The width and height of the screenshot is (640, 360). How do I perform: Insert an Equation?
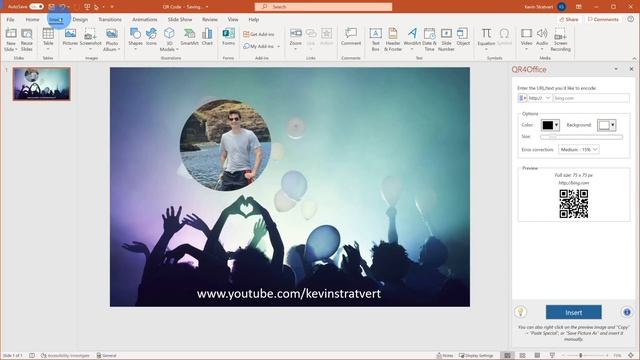(486, 39)
